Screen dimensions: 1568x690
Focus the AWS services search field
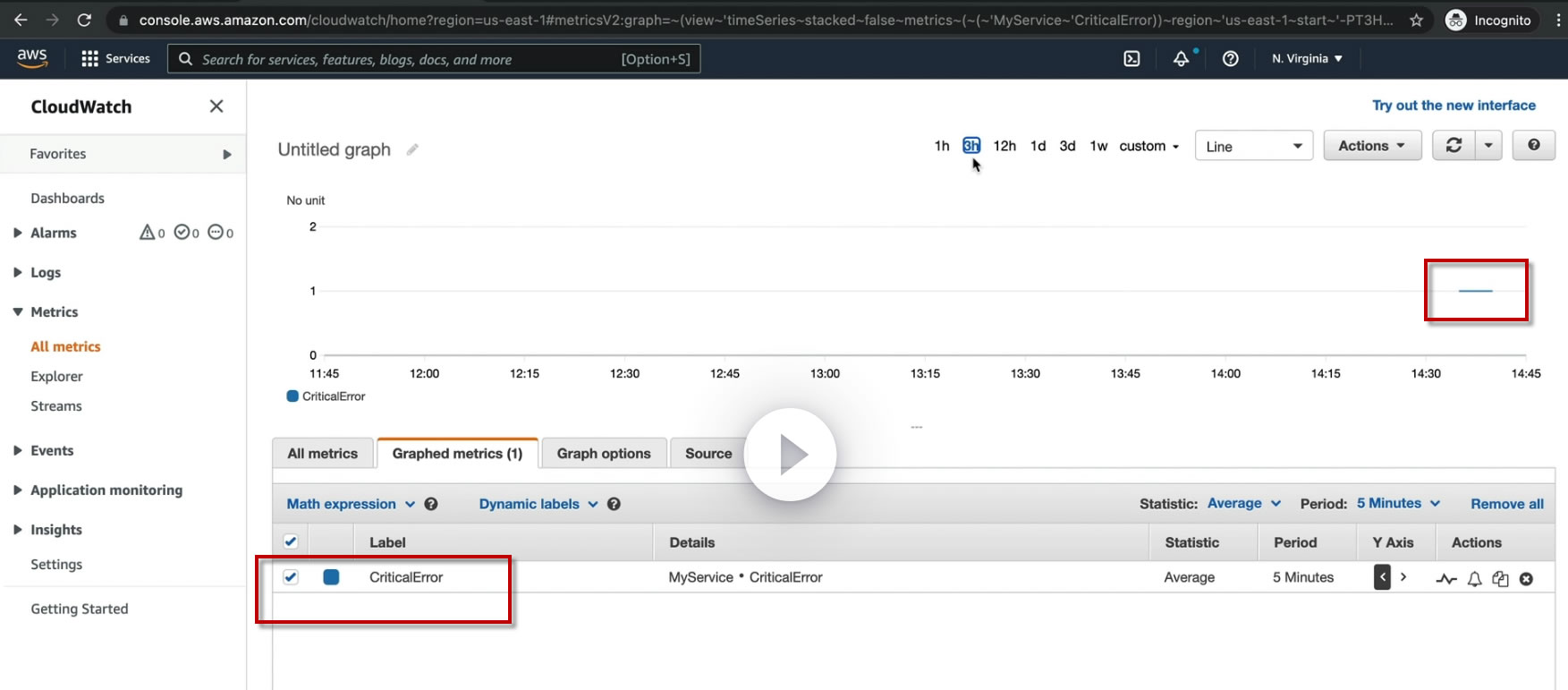[x=434, y=59]
